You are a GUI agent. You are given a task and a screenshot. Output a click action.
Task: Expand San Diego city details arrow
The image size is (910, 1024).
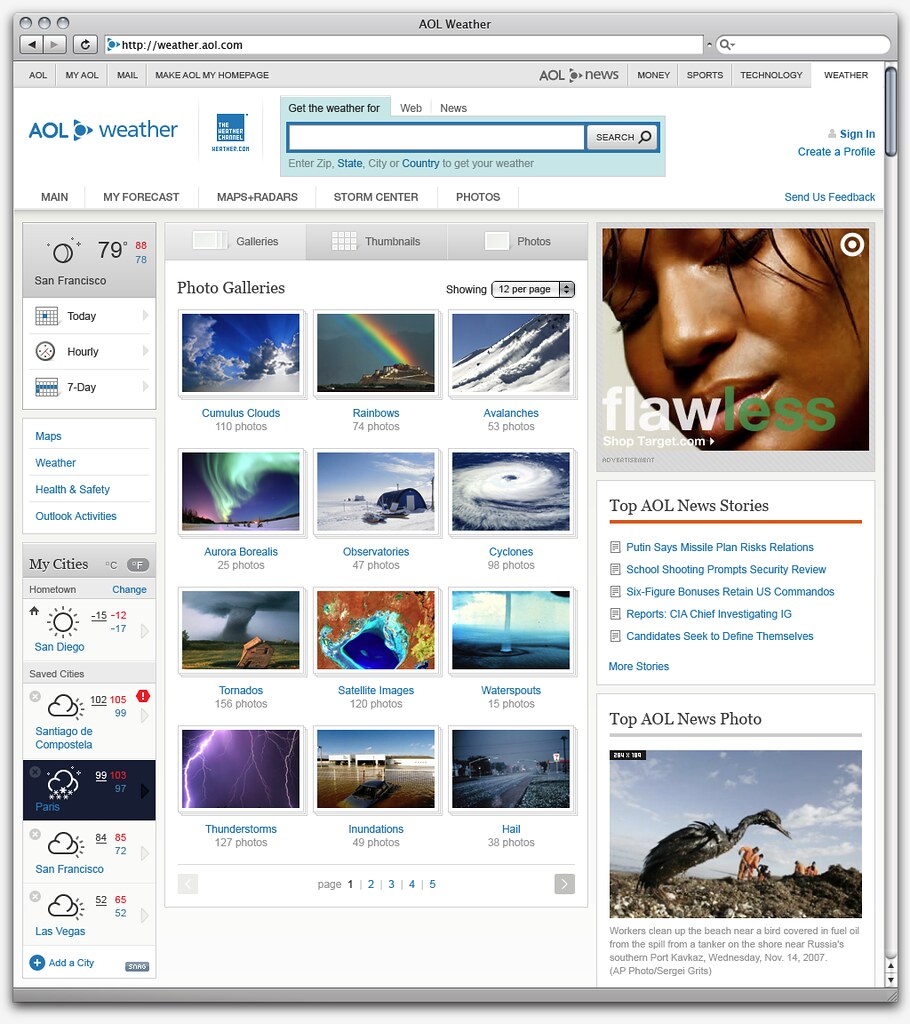(x=145, y=631)
